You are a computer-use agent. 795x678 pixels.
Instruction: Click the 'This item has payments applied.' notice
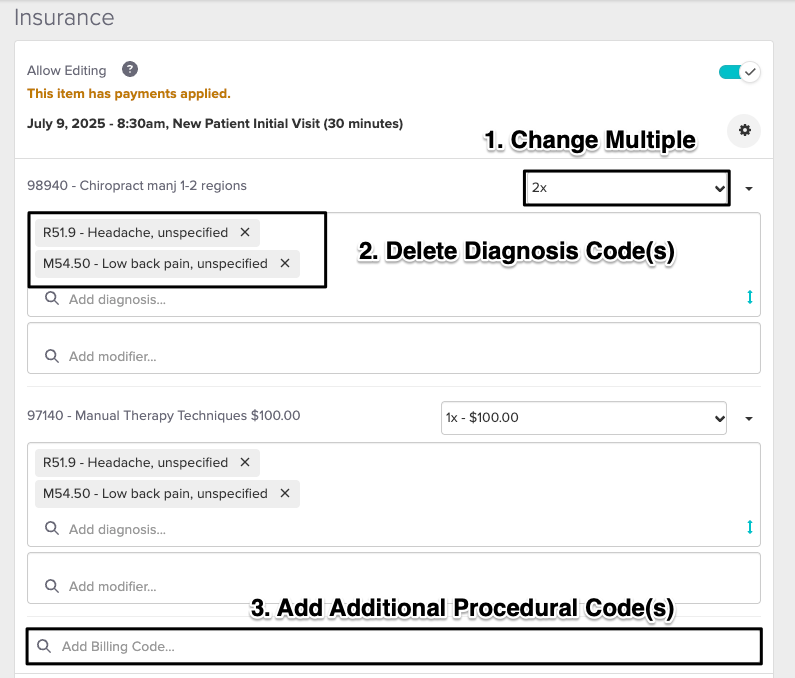129,94
